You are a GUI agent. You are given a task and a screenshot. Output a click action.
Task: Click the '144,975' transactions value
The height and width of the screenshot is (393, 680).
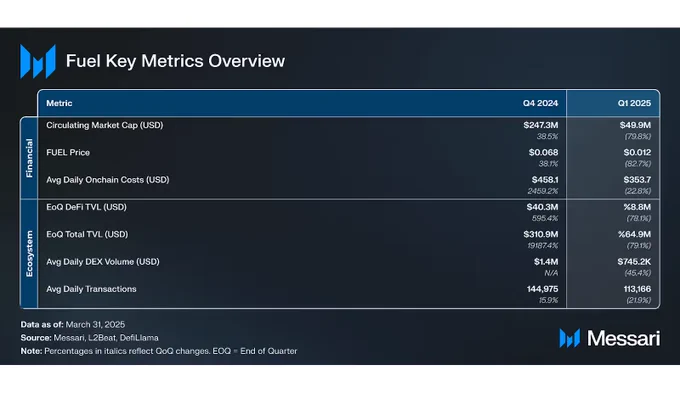click(x=543, y=289)
